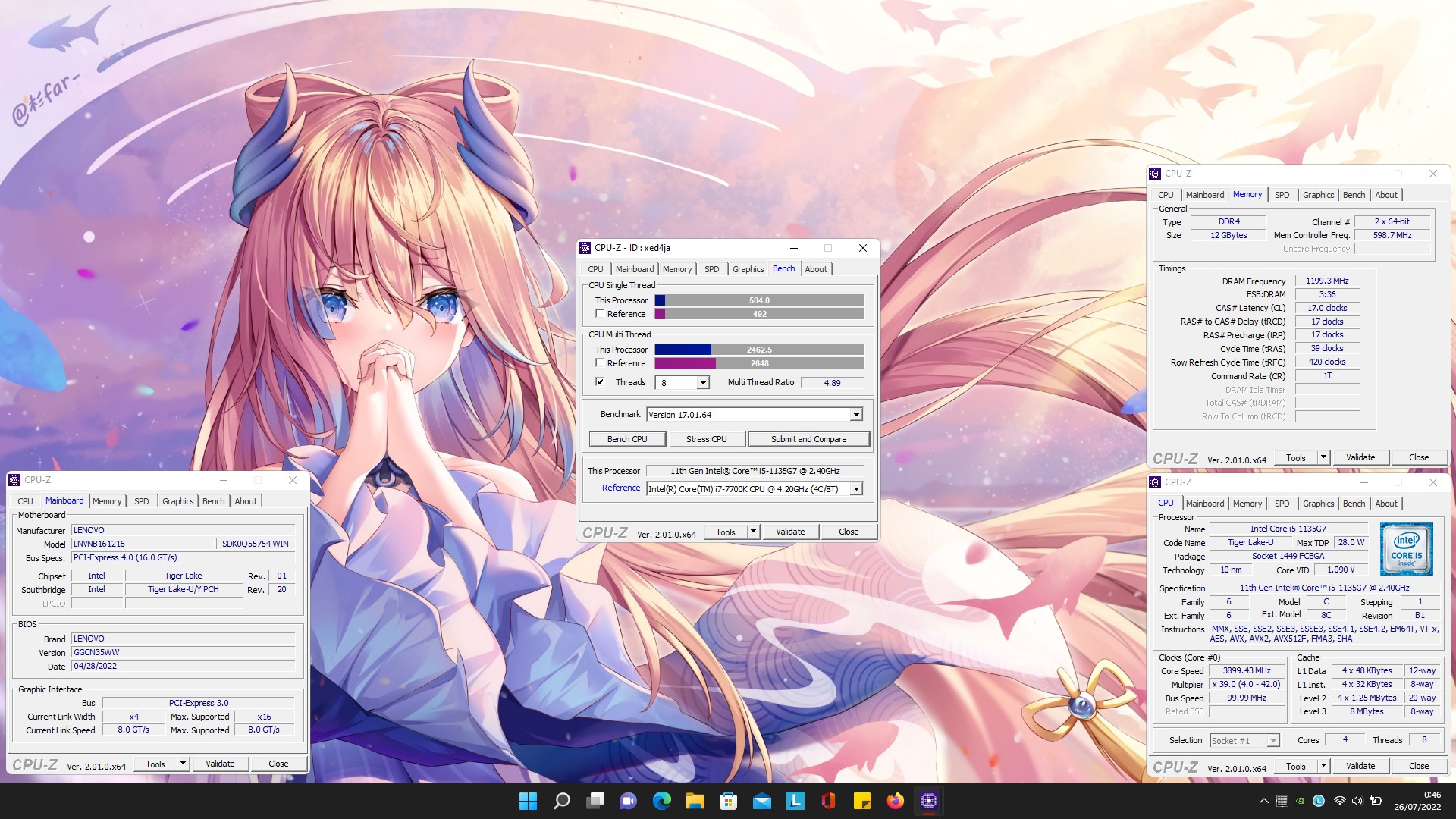Click the Mainboard Model field LNVNB161216
Viewport: 1456px width, 819px height.
[143, 544]
